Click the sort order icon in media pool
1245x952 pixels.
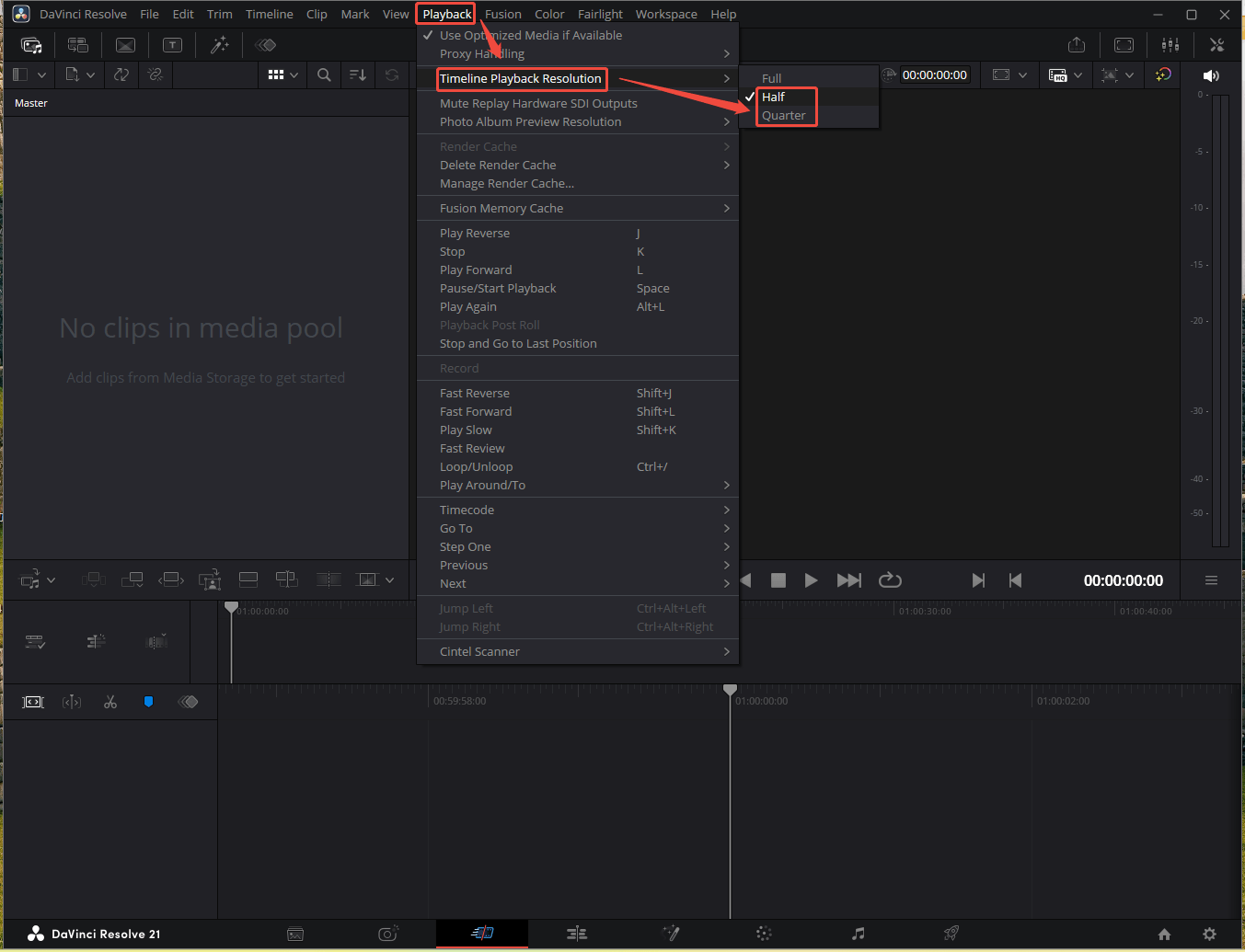point(358,75)
